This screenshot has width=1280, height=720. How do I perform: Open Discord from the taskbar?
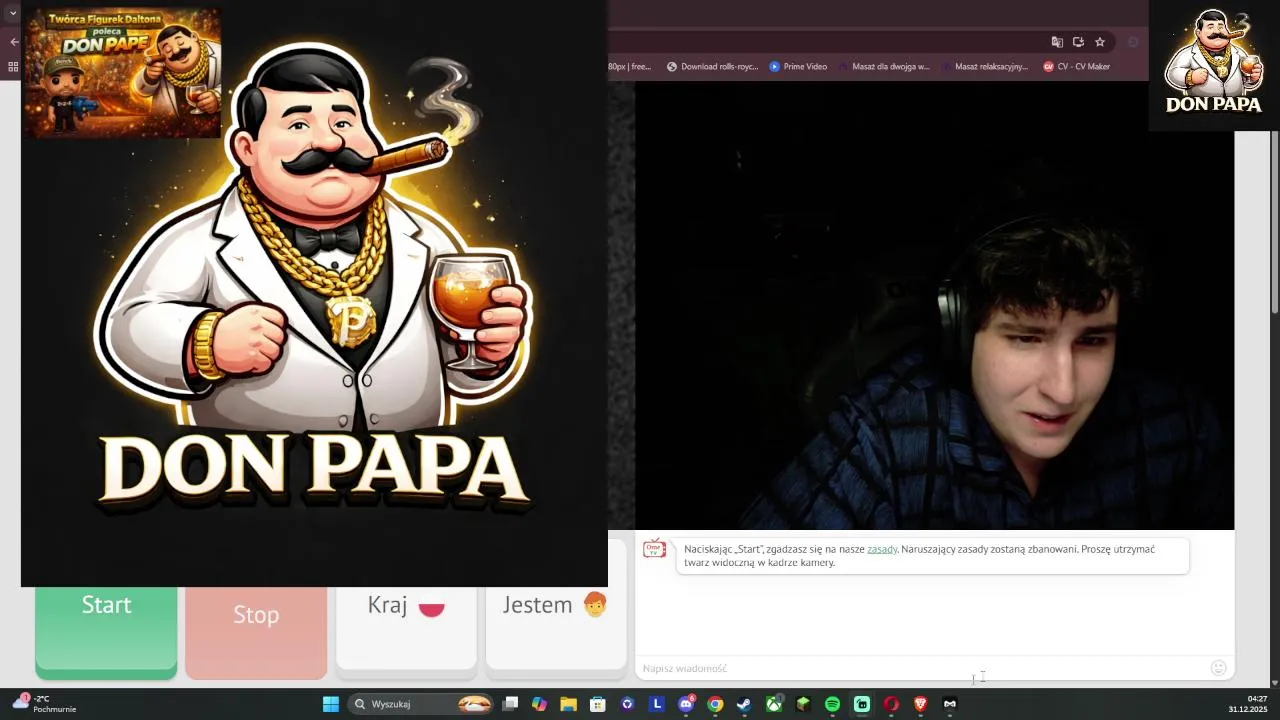[686, 704]
